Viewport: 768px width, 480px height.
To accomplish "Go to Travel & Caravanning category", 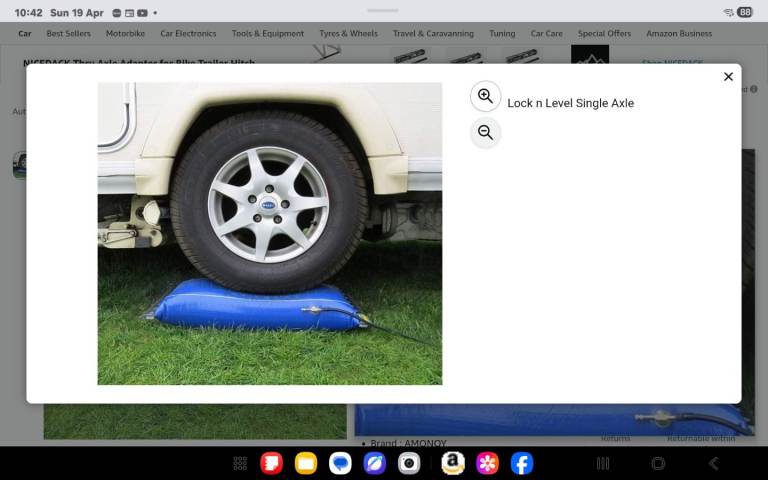I will coord(433,33).
